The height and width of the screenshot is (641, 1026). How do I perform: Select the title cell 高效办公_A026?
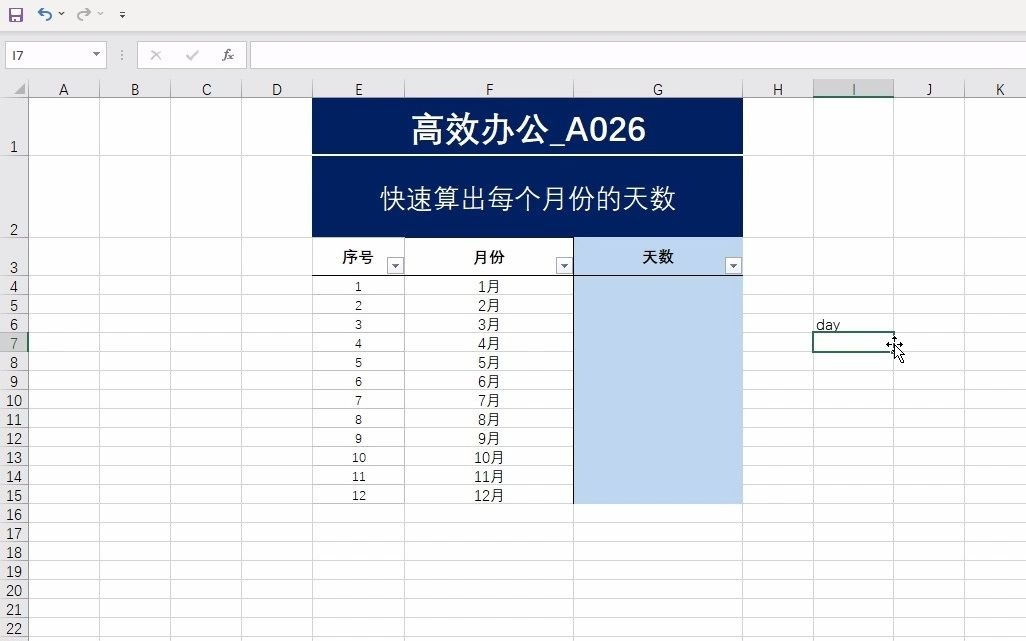(x=527, y=127)
